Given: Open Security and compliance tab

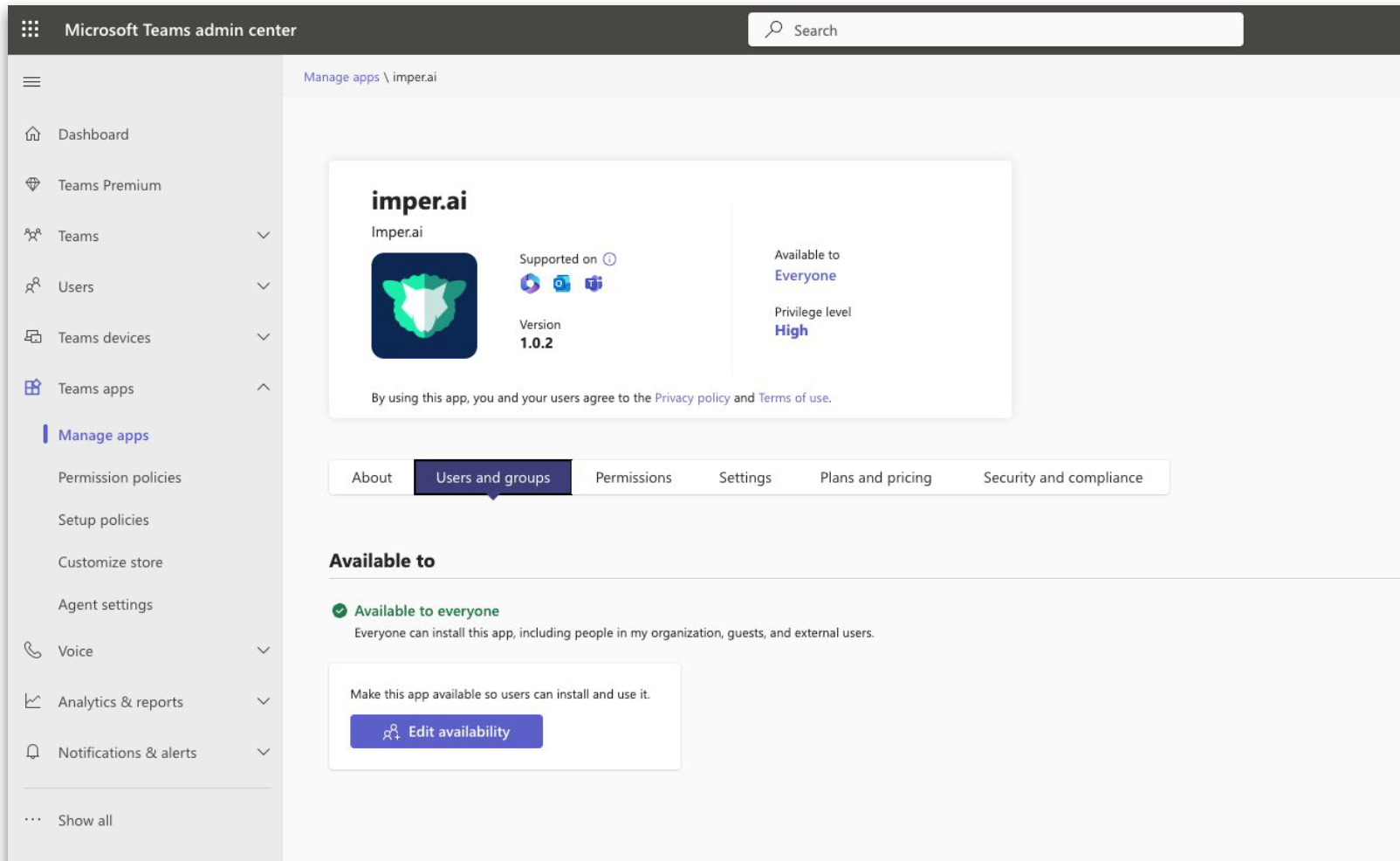Looking at the screenshot, I should click(x=1063, y=478).
